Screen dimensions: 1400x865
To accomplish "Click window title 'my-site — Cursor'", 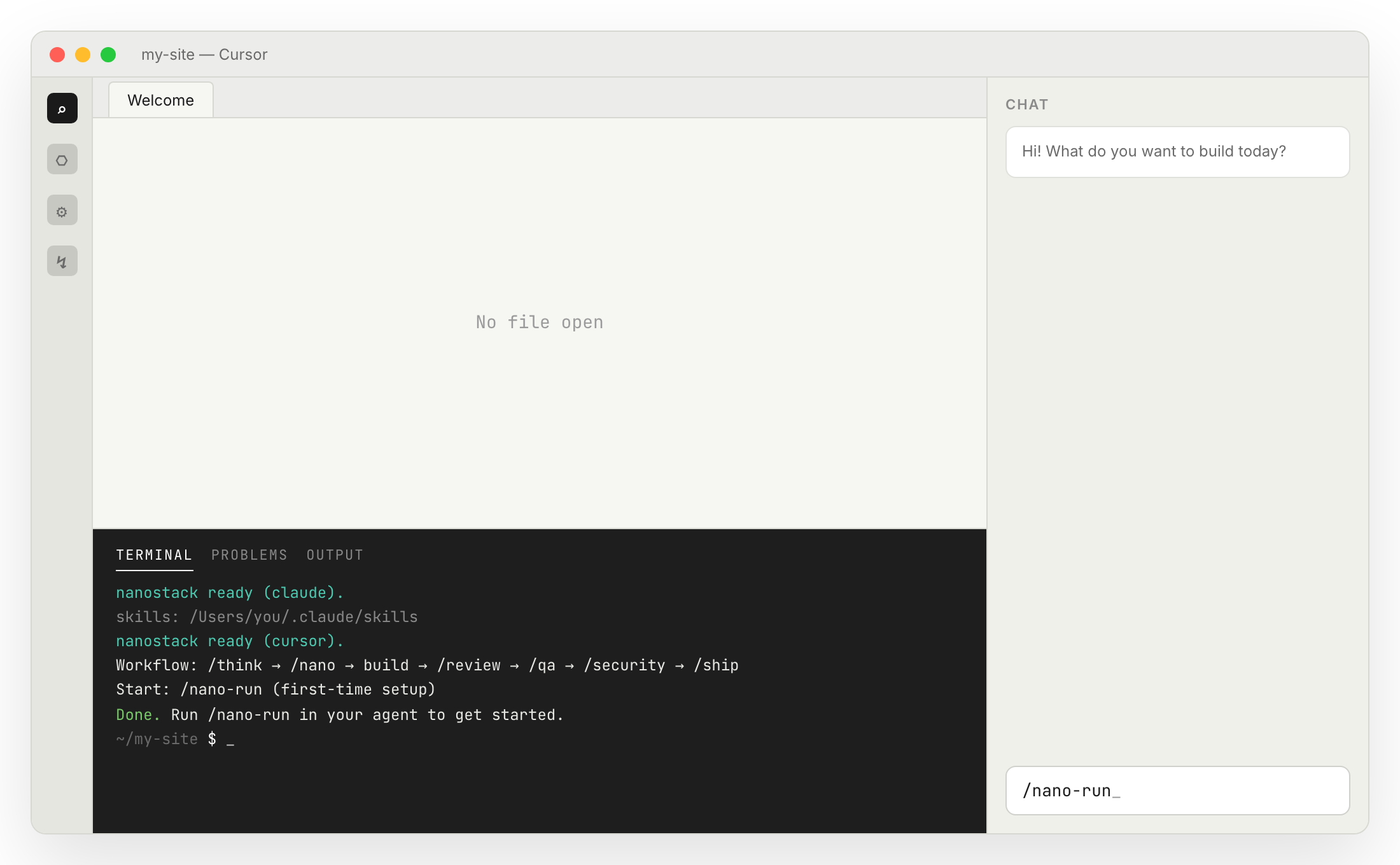I will pyautogui.click(x=204, y=55).
